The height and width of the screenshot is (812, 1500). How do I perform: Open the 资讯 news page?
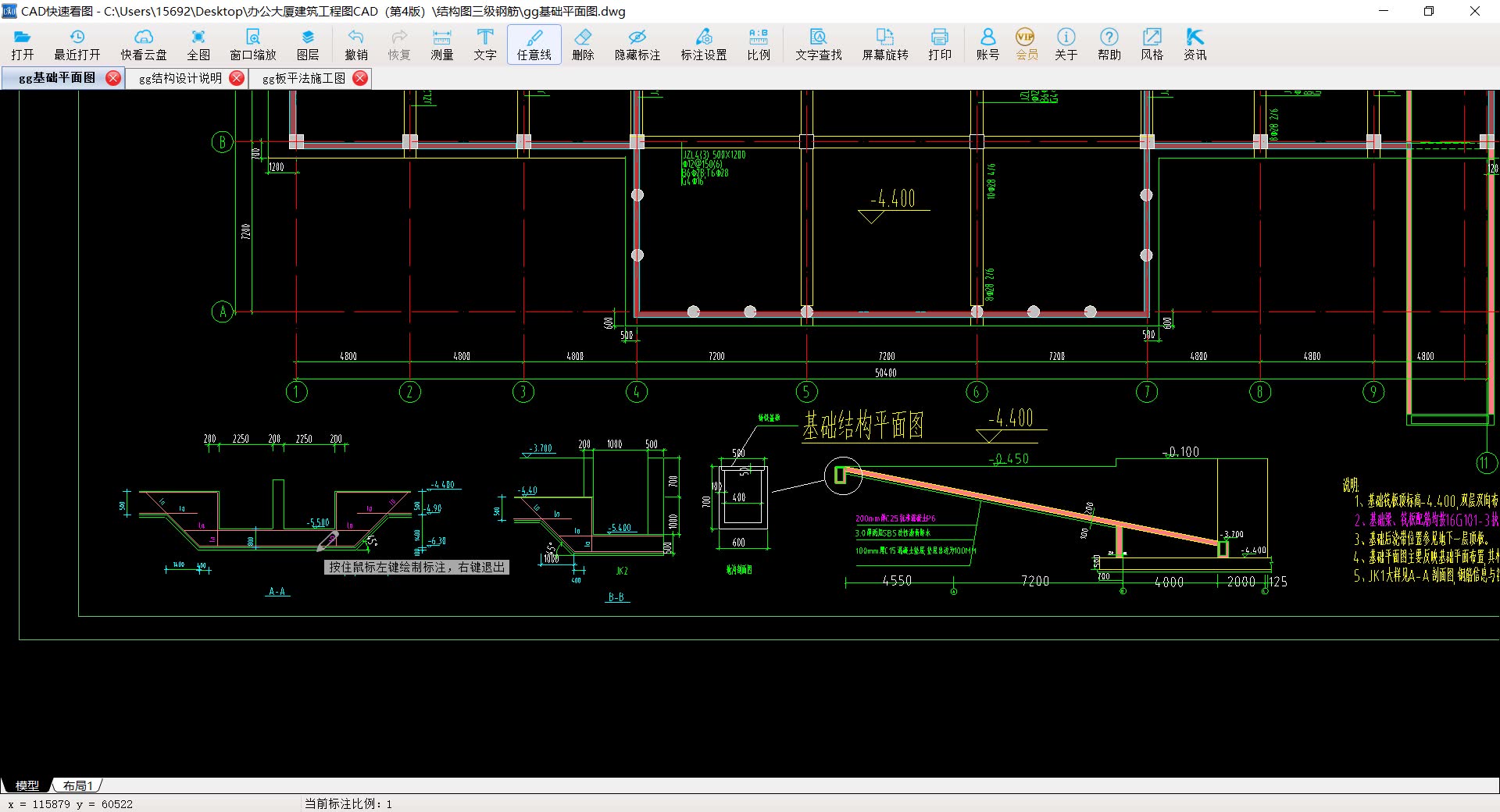pyautogui.click(x=1195, y=45)
